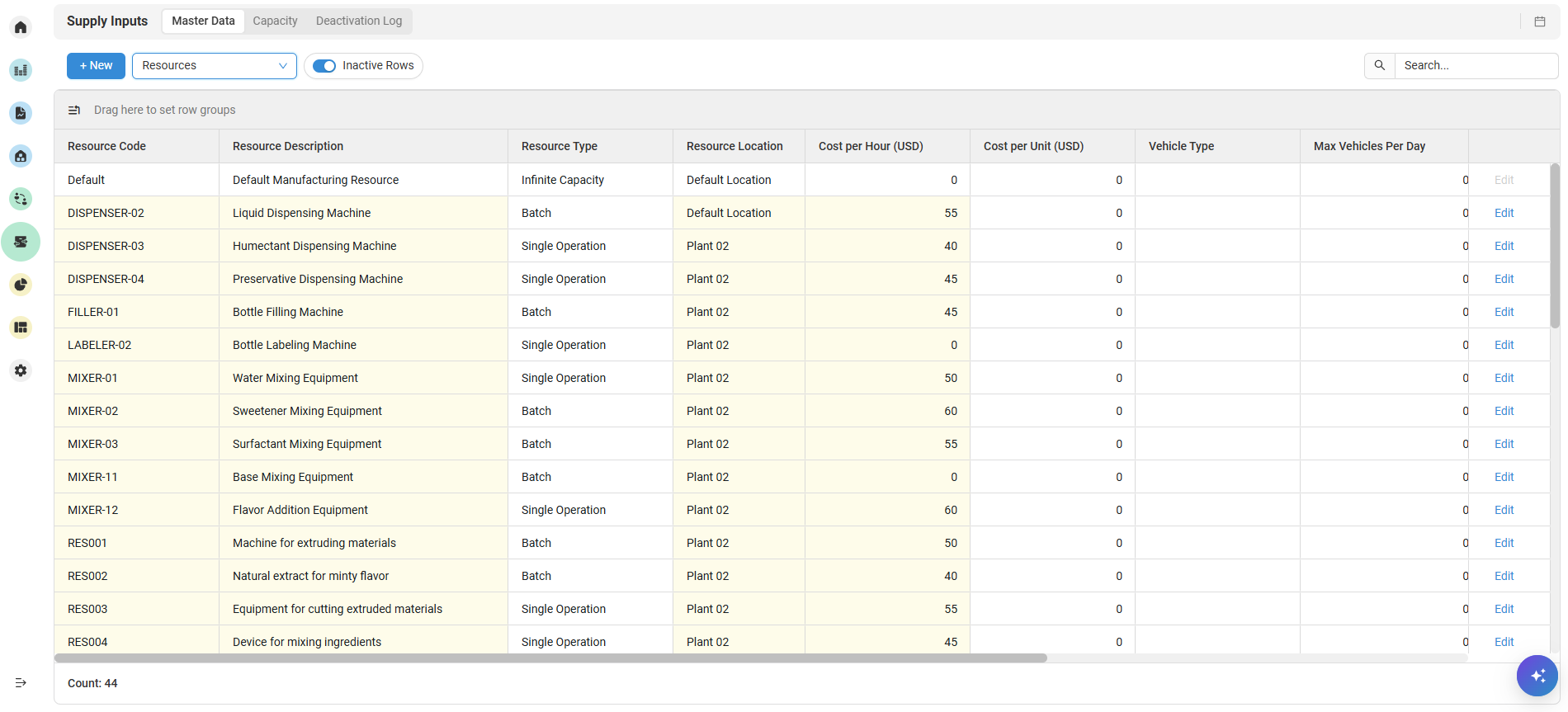The width and height of the screenshot is (1568, 712).
Task: Open the pie chart sidebar icon
Action: point(21,285)
